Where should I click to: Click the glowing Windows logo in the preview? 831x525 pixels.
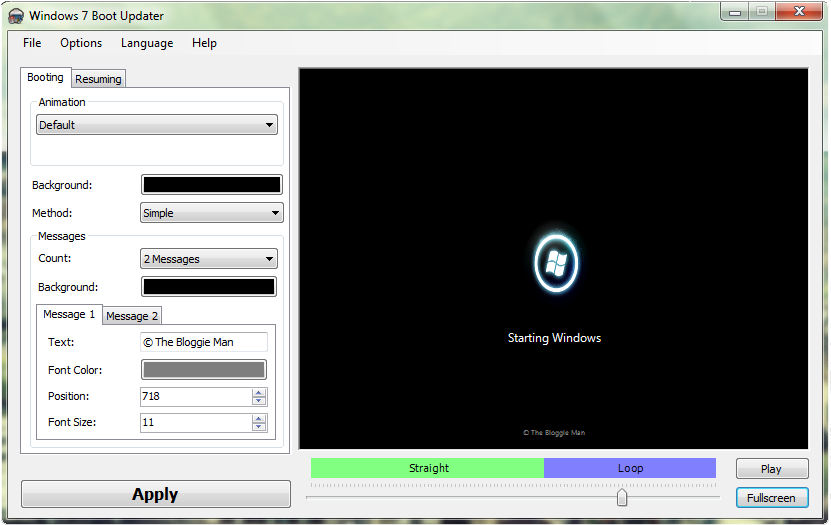[555, 263]
